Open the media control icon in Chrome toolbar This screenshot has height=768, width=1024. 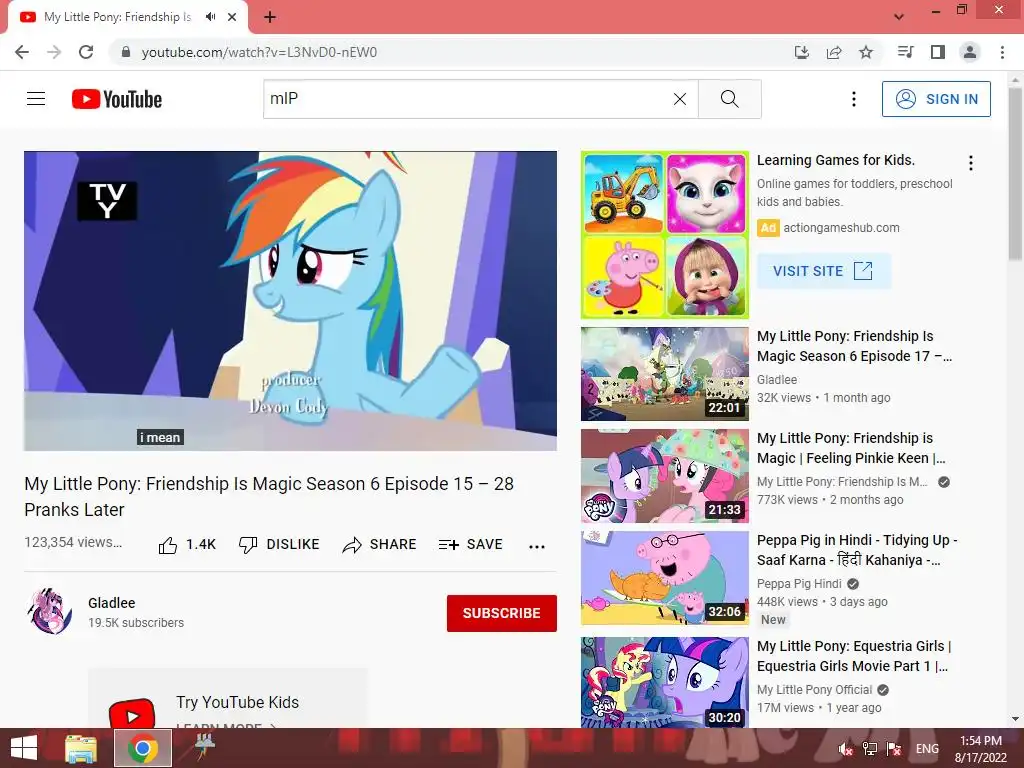point(905,52)
